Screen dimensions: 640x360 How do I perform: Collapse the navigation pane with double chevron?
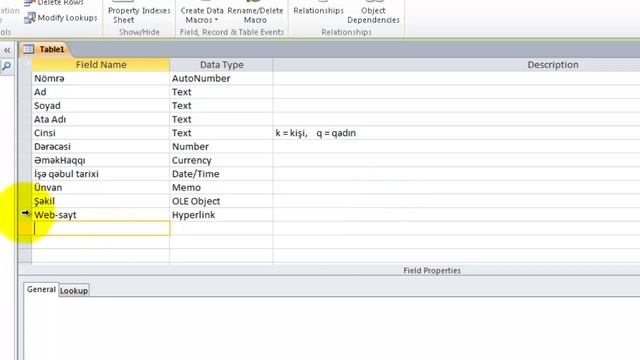coord(7,50)
